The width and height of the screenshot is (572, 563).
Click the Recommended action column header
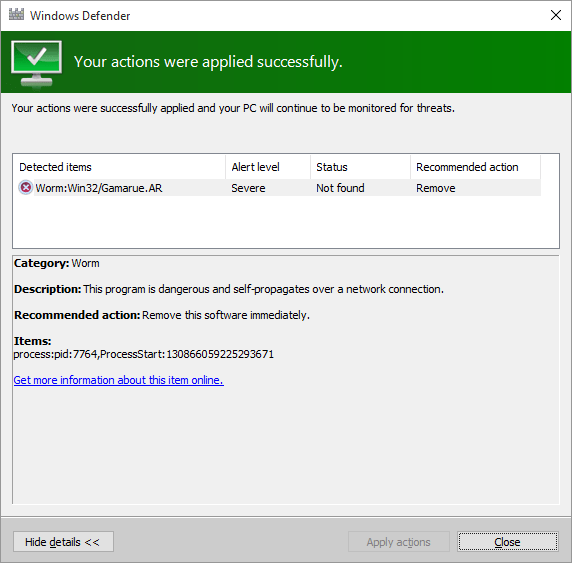click(x=476, y=167)
